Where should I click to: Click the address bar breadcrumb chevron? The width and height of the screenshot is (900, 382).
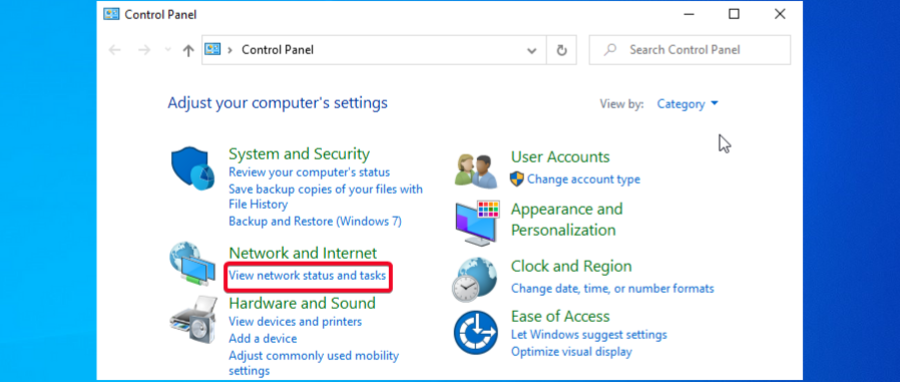pyautogui.click(x=230, y=50)
